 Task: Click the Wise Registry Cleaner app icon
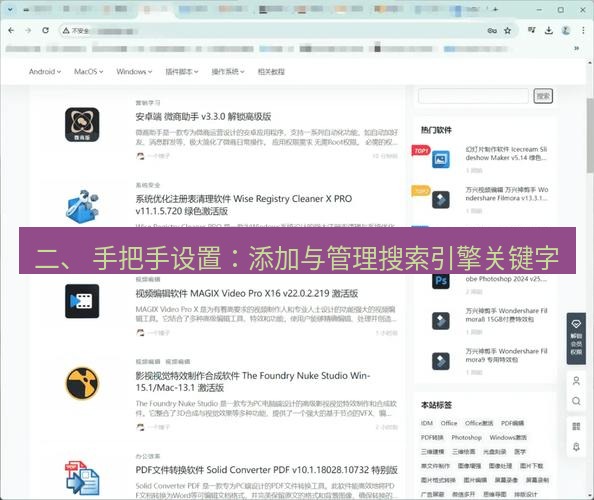point(82,206)
